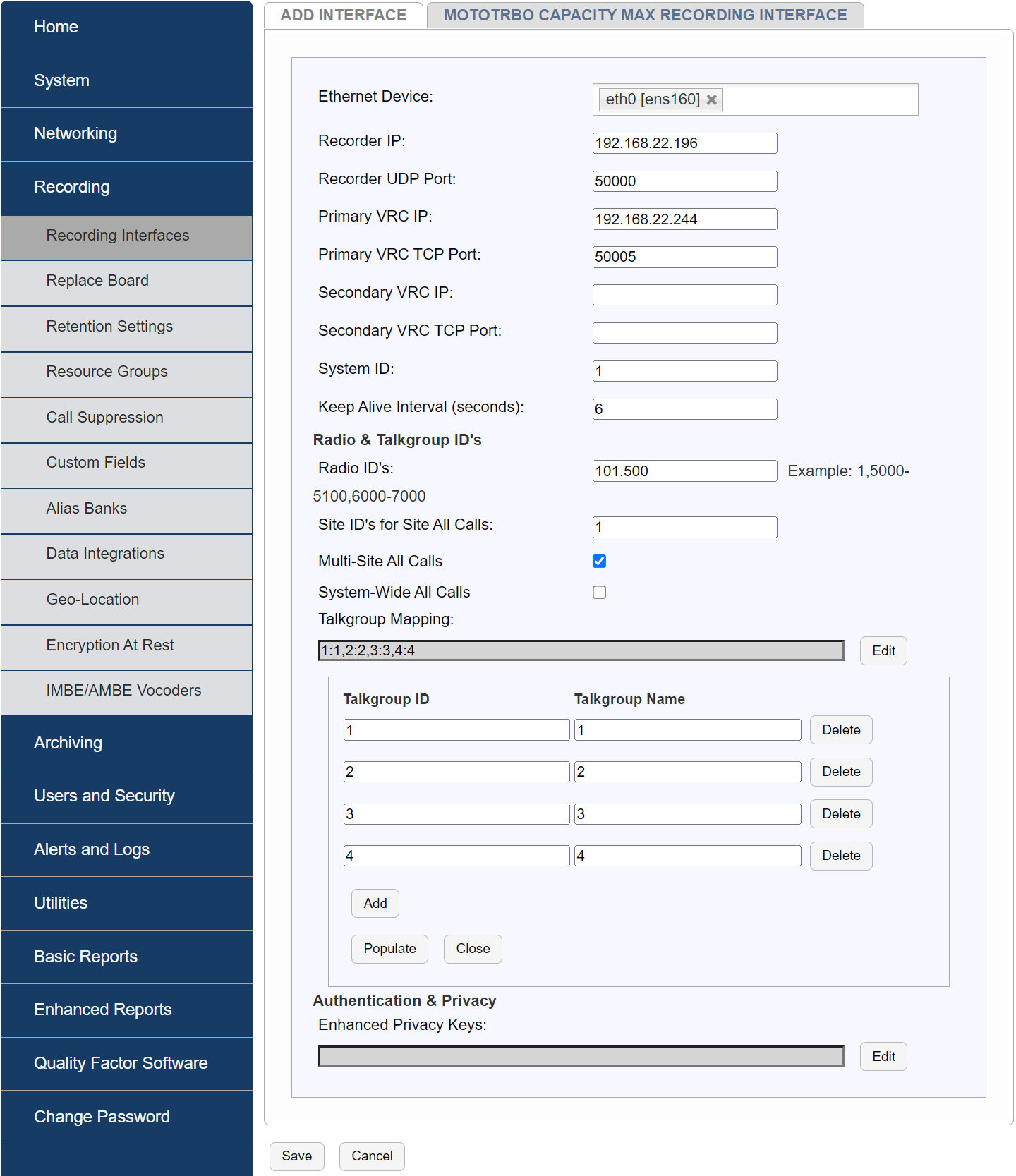This screenshot has width=1016, height=1176.
Task: Click the Populate button
Action: pyautogui.click(x=389, y=949)
